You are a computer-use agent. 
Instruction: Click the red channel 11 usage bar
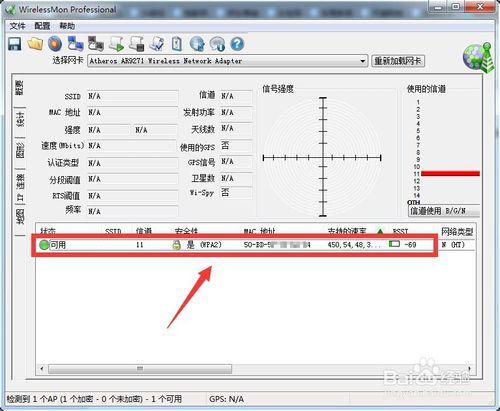tap(450, 173)
